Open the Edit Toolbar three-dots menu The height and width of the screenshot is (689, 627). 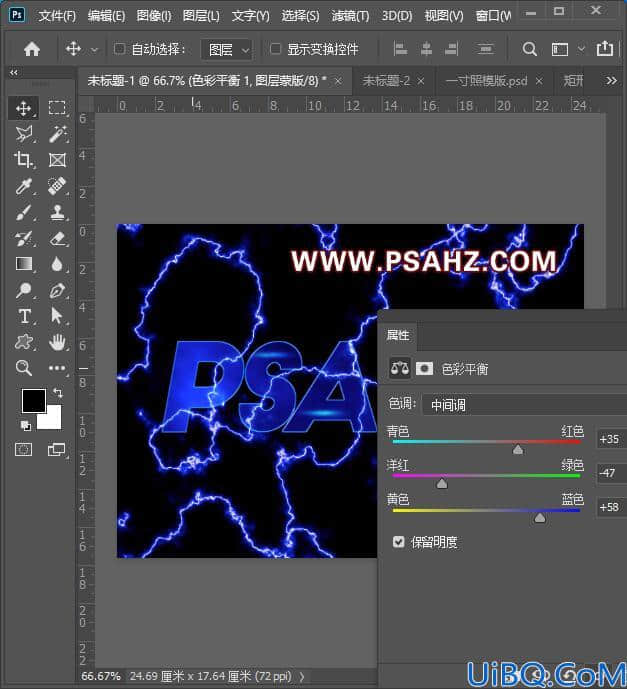pos(57,368)
